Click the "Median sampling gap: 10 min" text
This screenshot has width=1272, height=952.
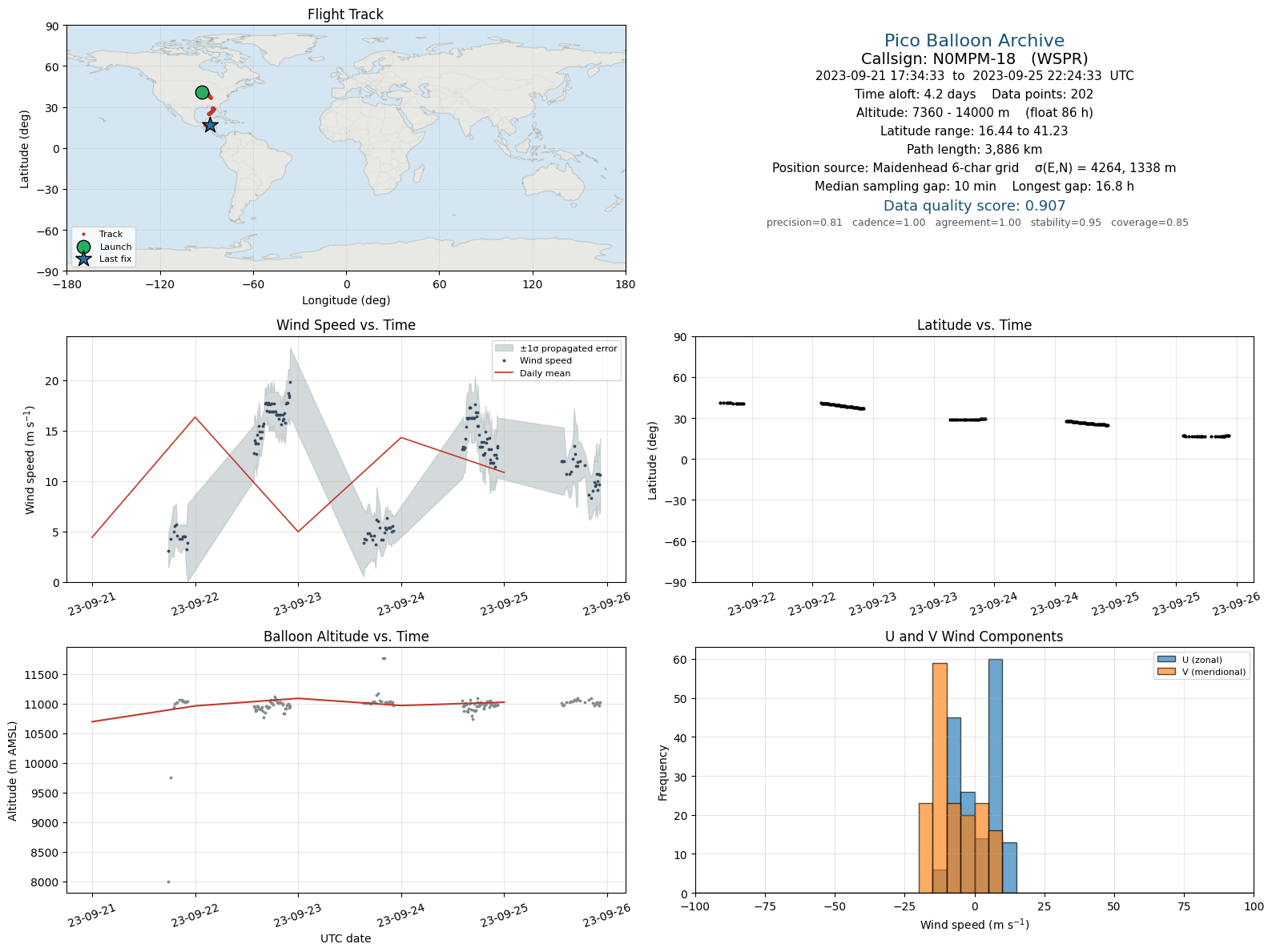pos(905,187)
